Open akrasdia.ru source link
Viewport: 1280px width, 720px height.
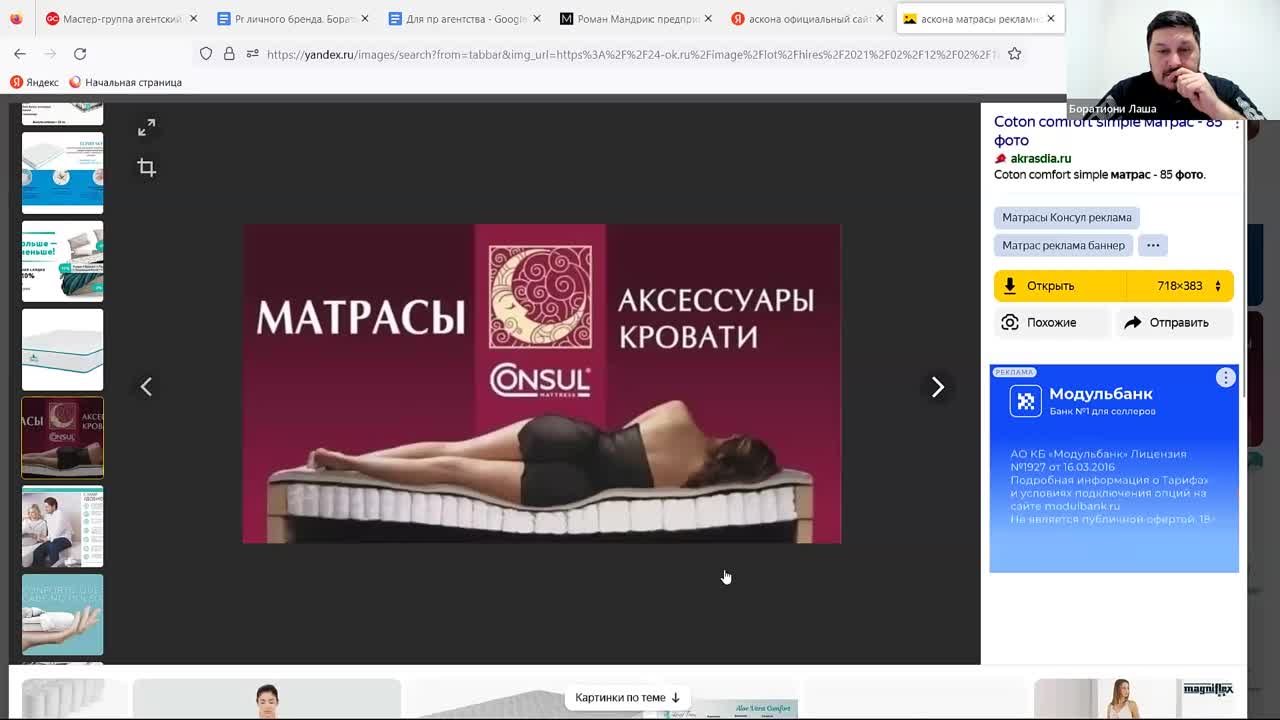click(x=1040, y=158)
